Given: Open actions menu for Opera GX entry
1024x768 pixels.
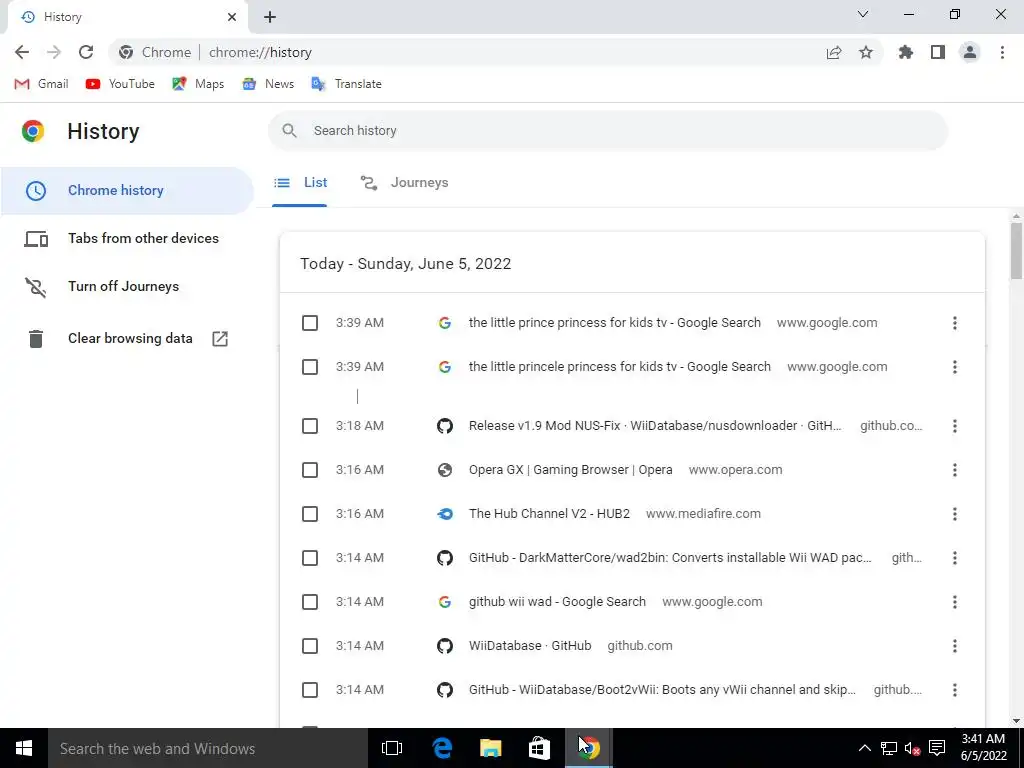Looking at the screenshot, I should [954, 470].
